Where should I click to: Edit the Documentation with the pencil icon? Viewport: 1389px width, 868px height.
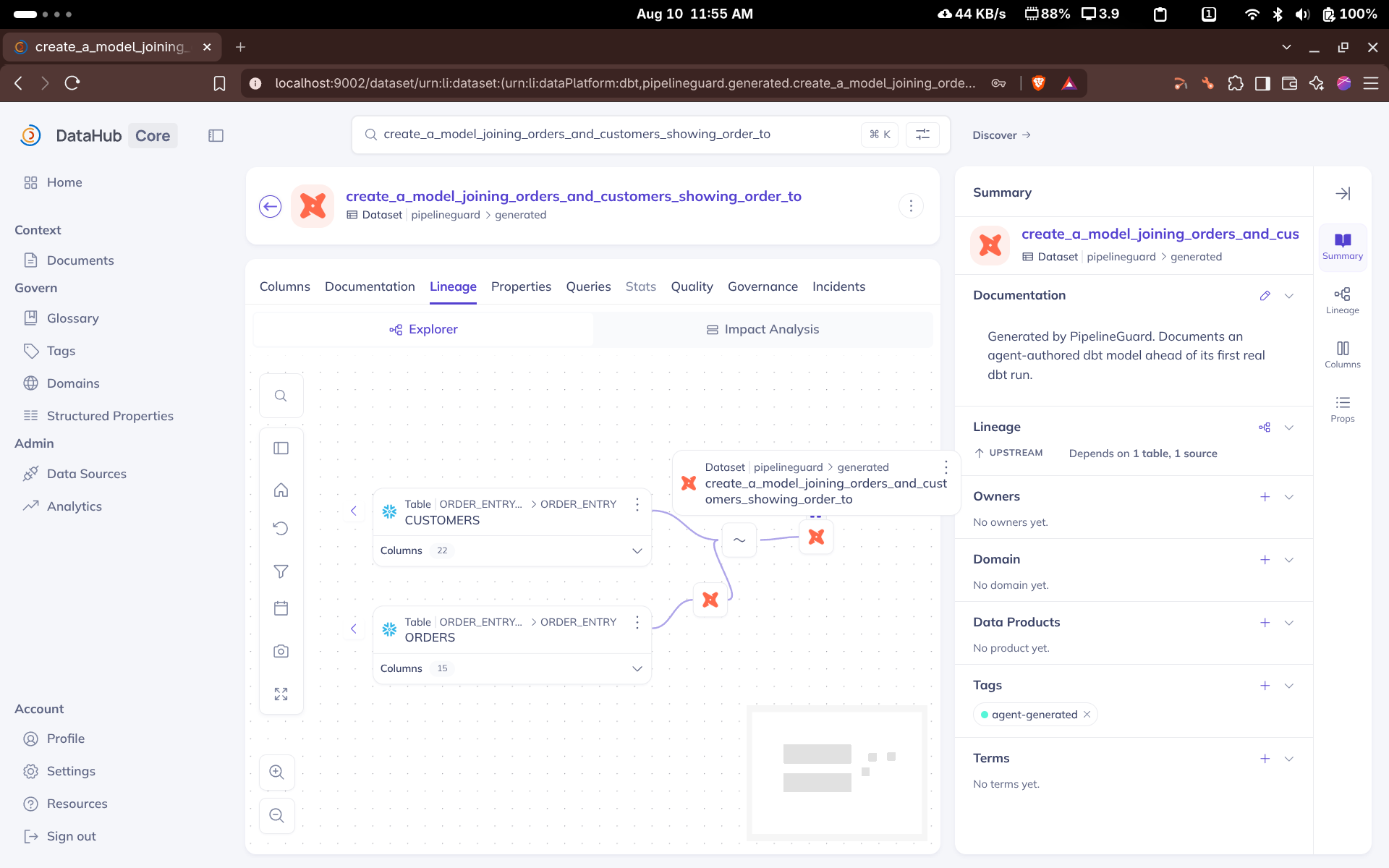click(1265, 296)
